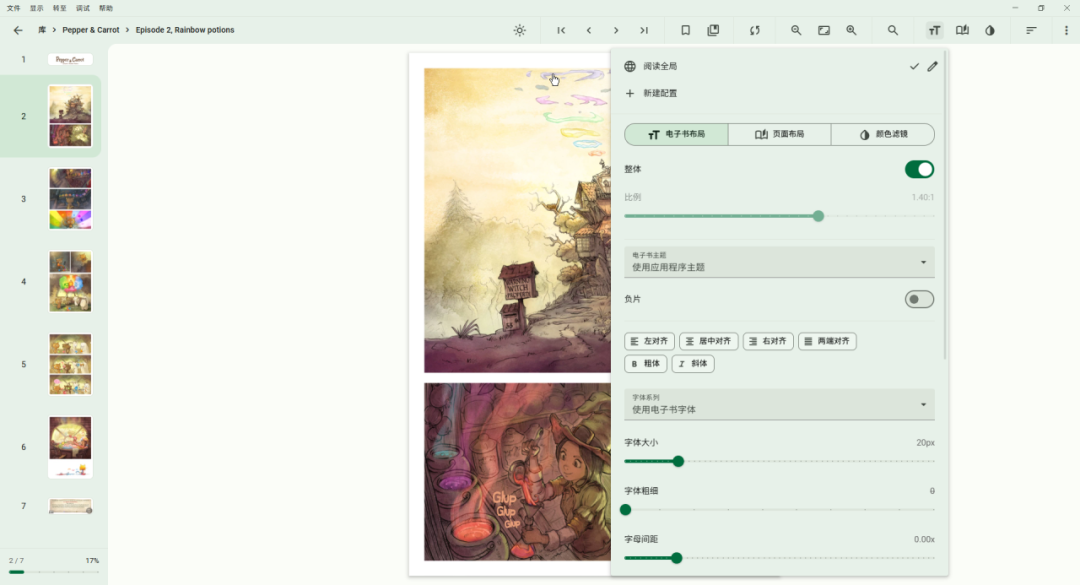
Task: Click the globe icon beside 阅读全局
Action: click(630, 66)
